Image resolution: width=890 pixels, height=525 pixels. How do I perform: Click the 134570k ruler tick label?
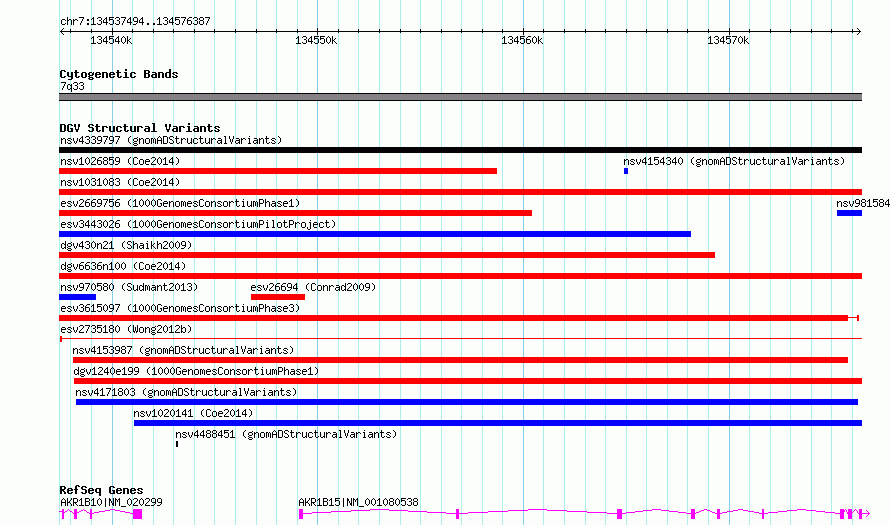(728, 40)
